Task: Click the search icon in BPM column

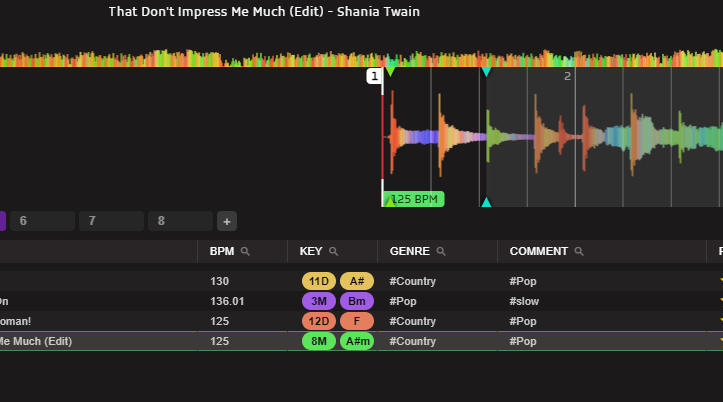Action: click(244, 252)
